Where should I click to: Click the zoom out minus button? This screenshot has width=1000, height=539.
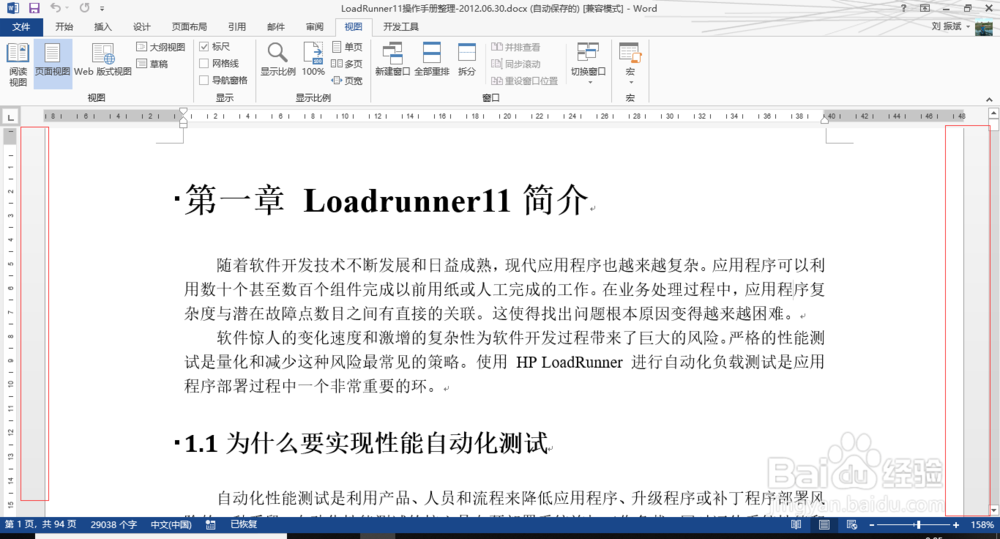(871, 525)
